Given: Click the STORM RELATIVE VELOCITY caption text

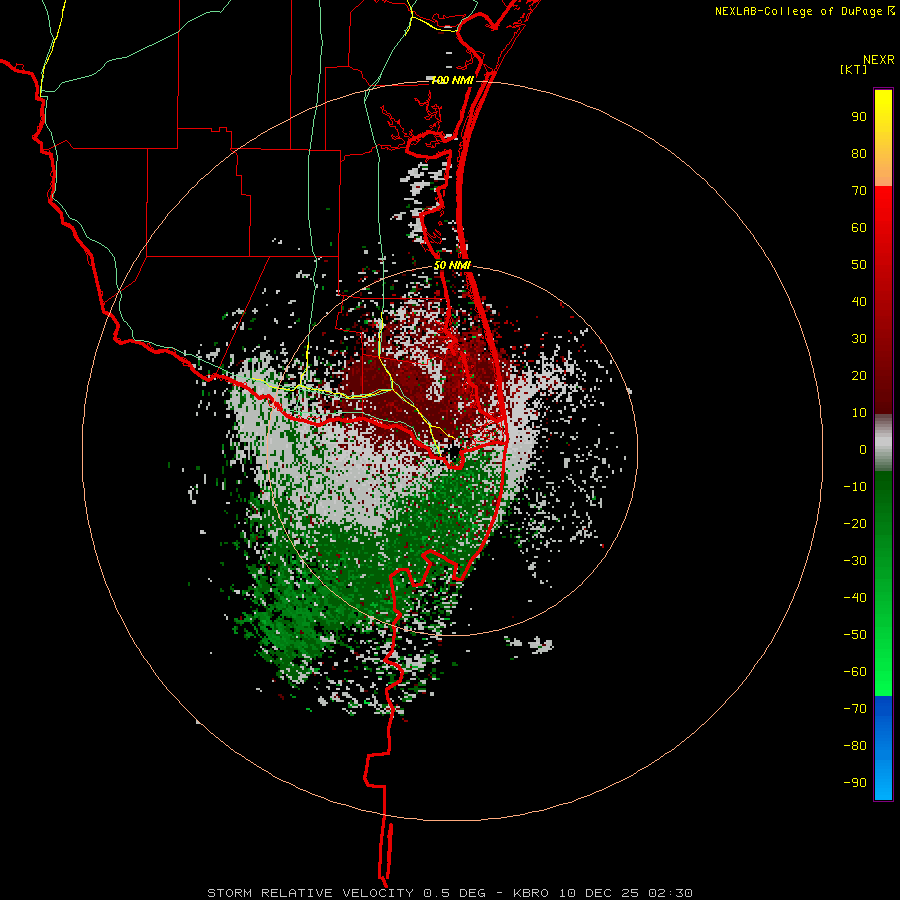Looking at the screenshot, I should (310, 893).
